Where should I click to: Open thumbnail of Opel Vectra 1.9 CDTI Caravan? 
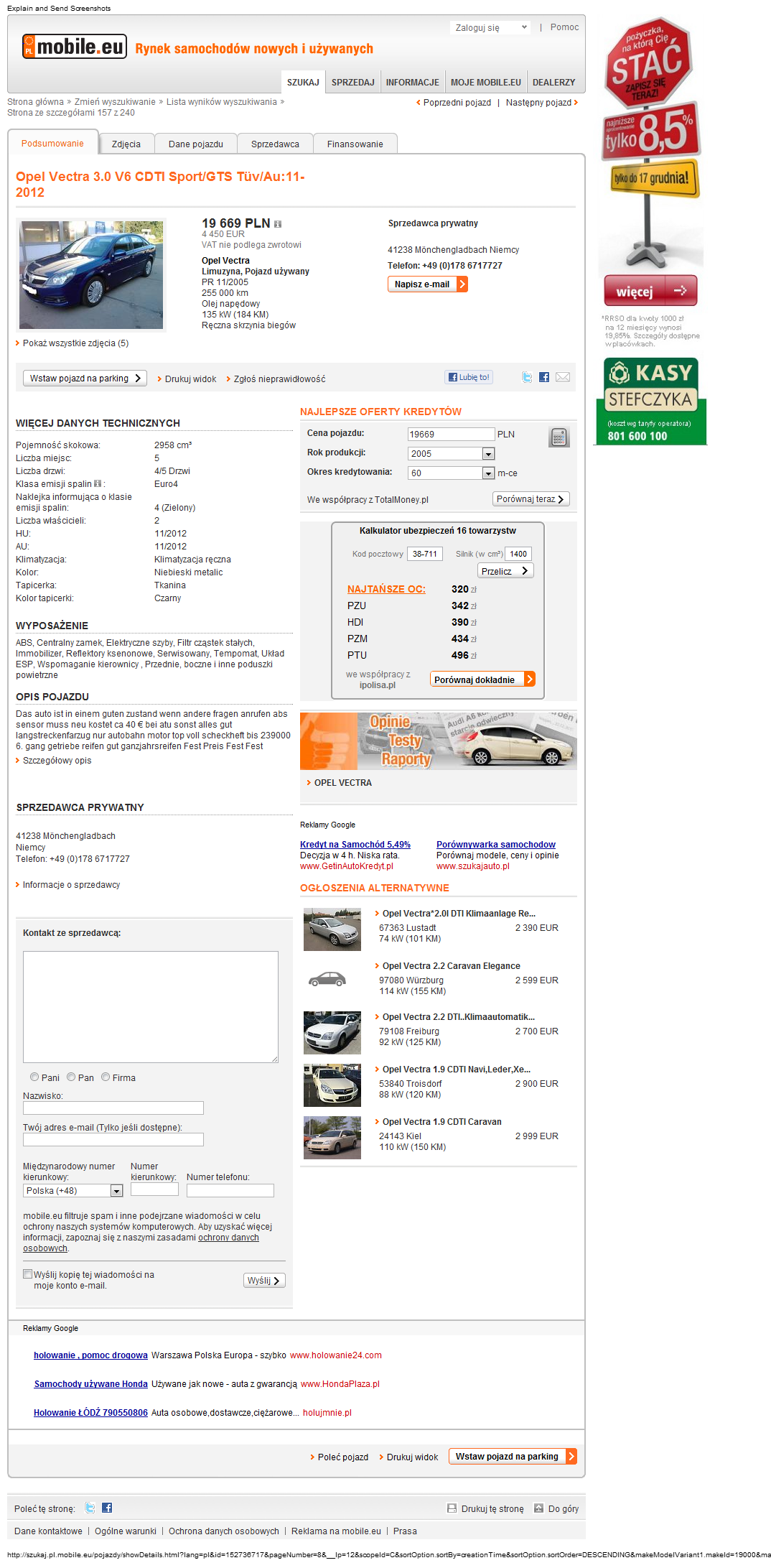tap(332, 1138)
